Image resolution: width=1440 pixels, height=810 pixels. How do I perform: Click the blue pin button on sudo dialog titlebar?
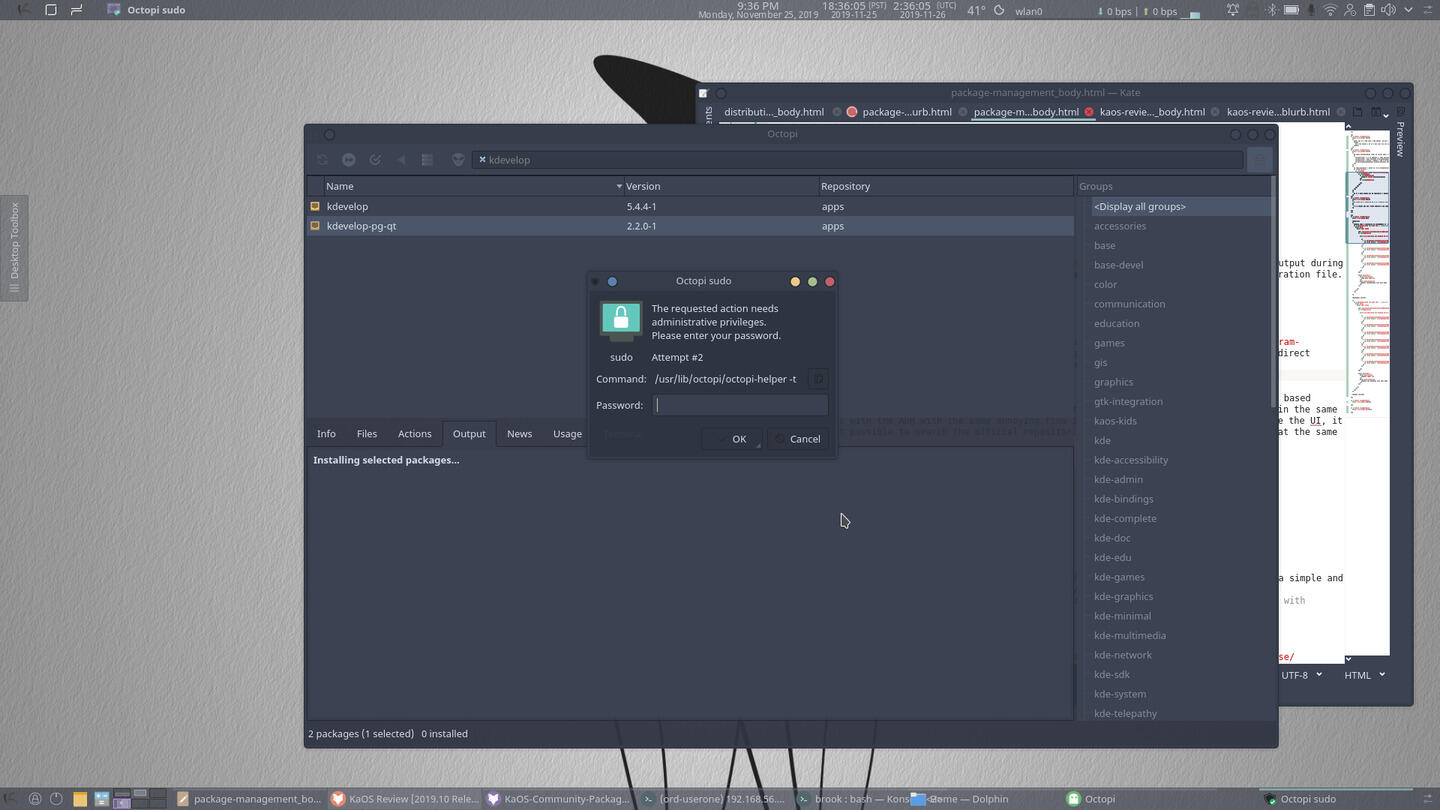(612, 281)
